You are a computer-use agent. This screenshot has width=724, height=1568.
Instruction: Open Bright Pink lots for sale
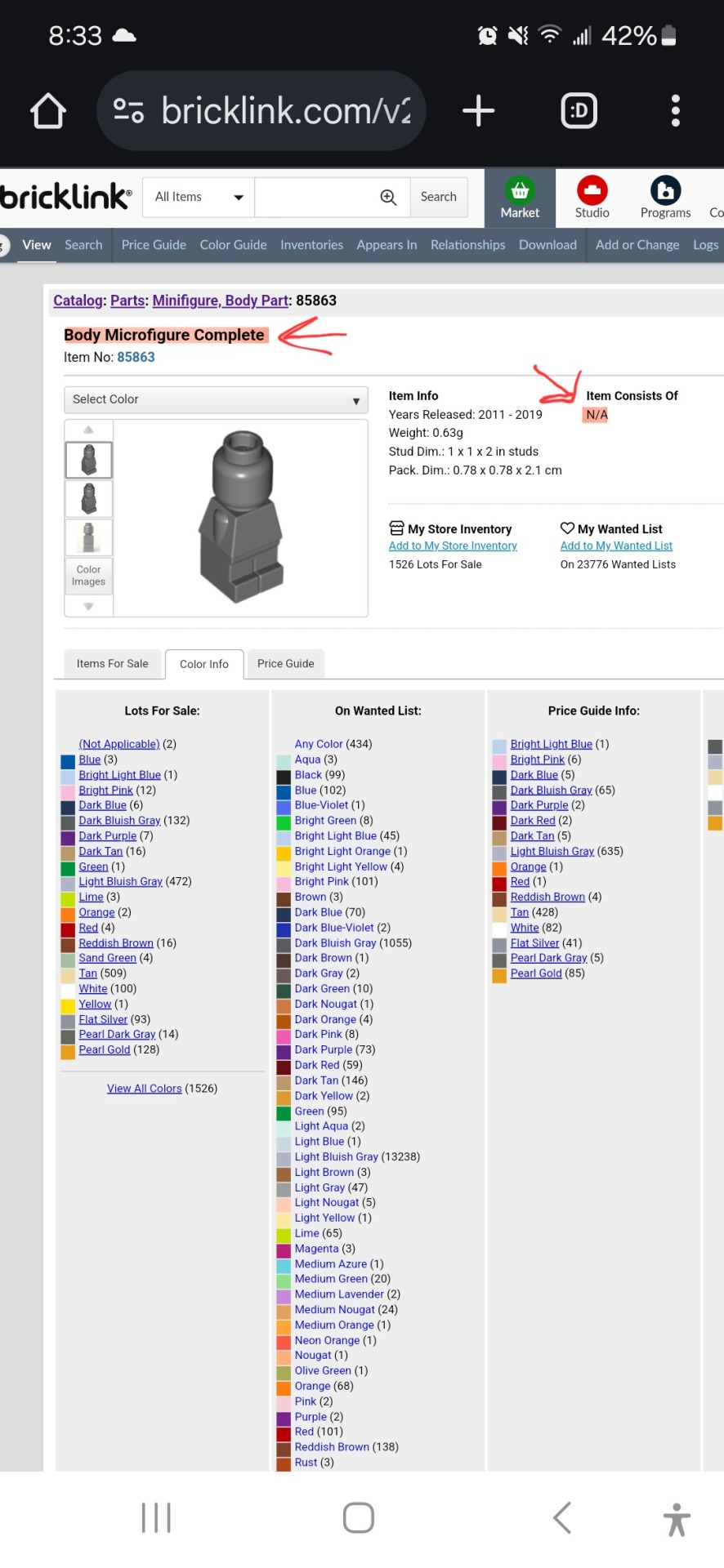tap(105, 791)
